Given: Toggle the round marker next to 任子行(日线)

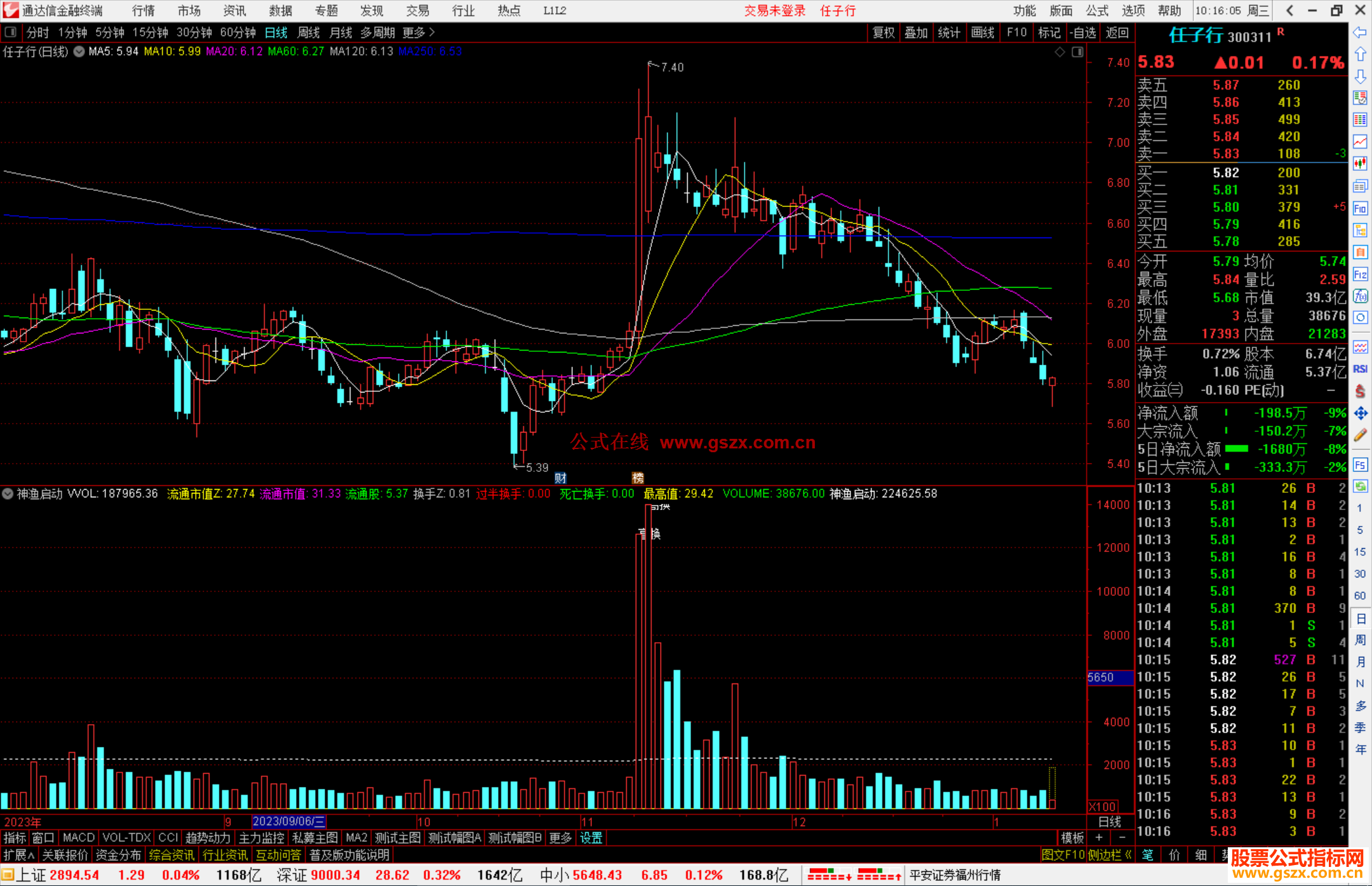Looking at the screenshot, I should pyautogui.click(x=79, y=51).
